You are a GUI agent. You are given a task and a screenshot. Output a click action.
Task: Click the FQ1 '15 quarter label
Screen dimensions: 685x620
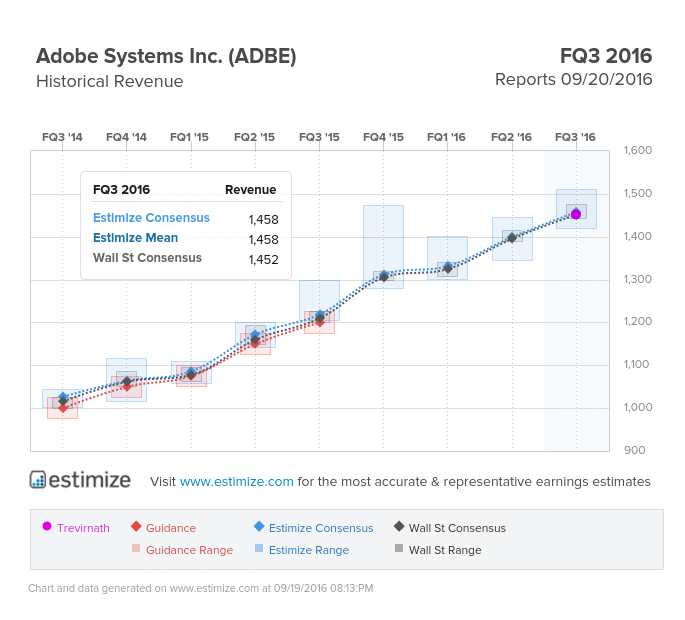click(x=189, y=137)
